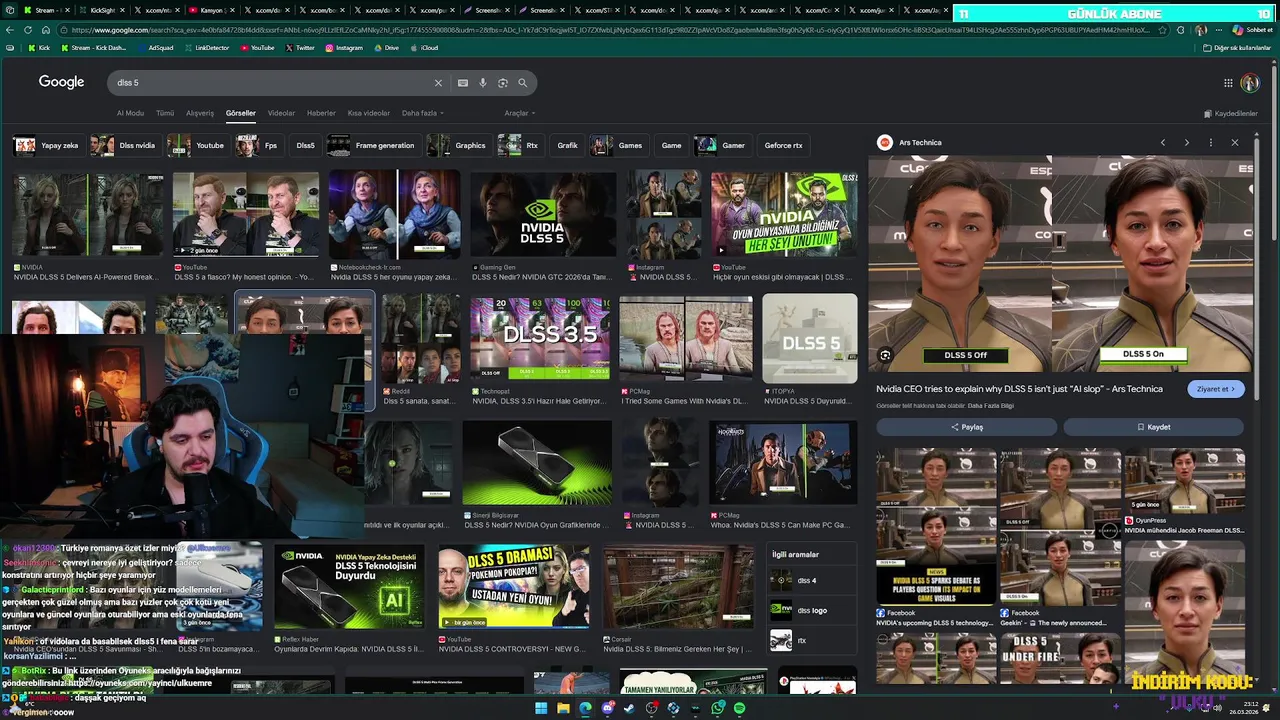
Task: Open iCloud bookmark in bookmarks bar
Action: (424, 47)
